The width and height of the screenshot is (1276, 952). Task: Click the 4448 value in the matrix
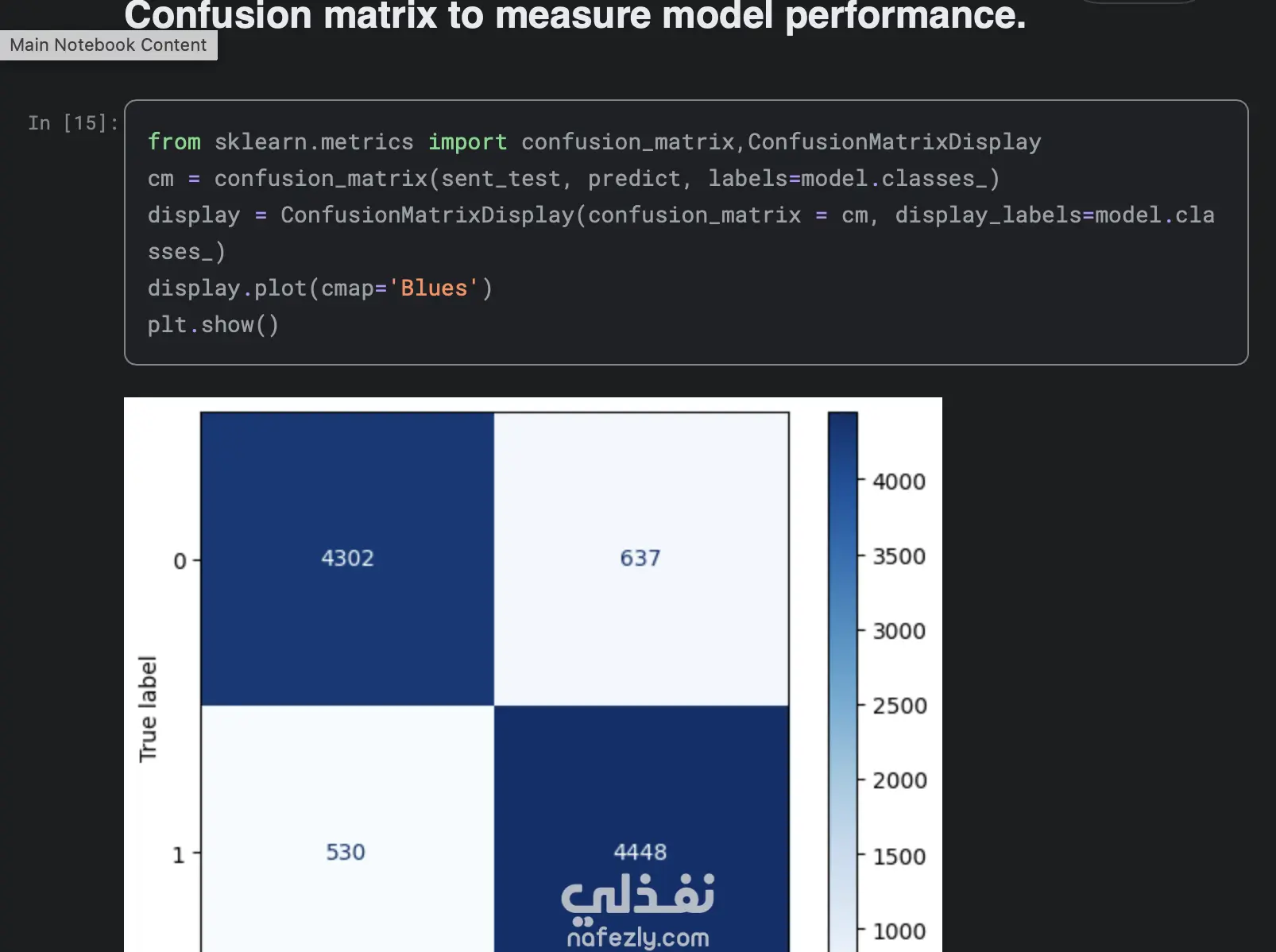640,852
